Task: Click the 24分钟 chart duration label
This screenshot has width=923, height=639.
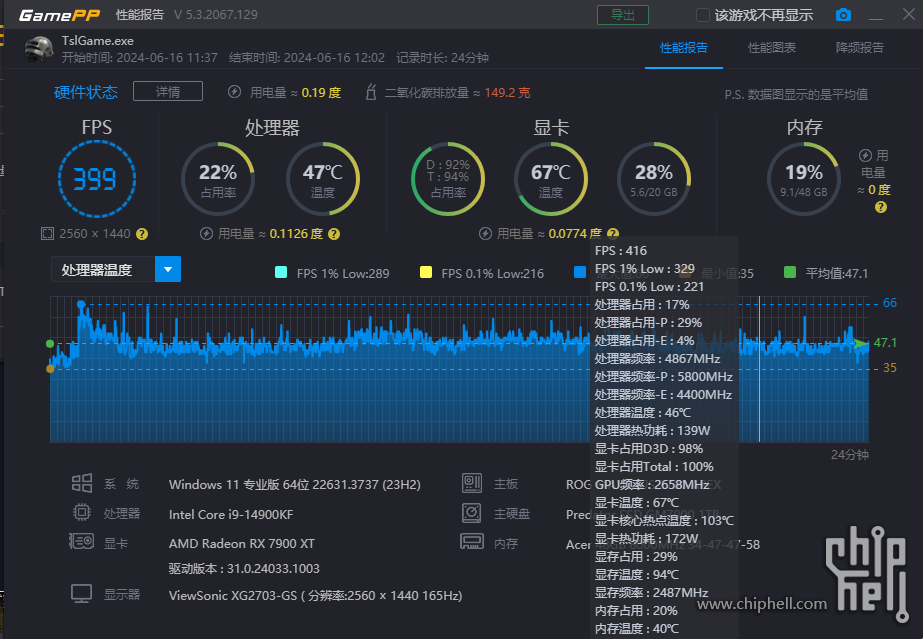Action: 849,455
